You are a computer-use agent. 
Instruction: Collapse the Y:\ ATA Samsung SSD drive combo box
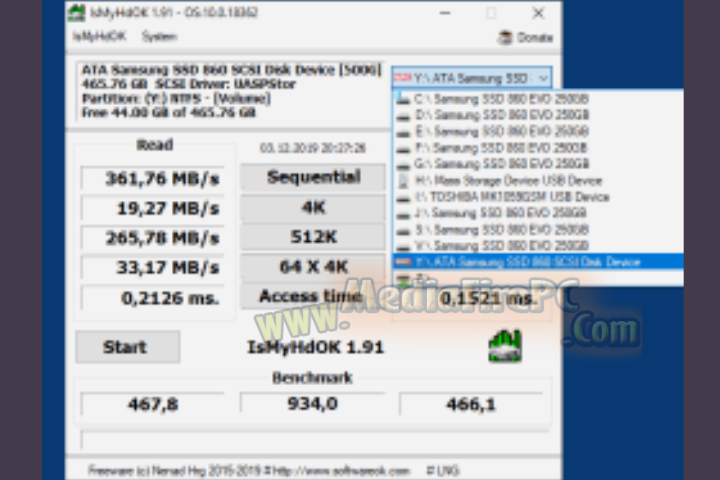(x=543, y=78)
